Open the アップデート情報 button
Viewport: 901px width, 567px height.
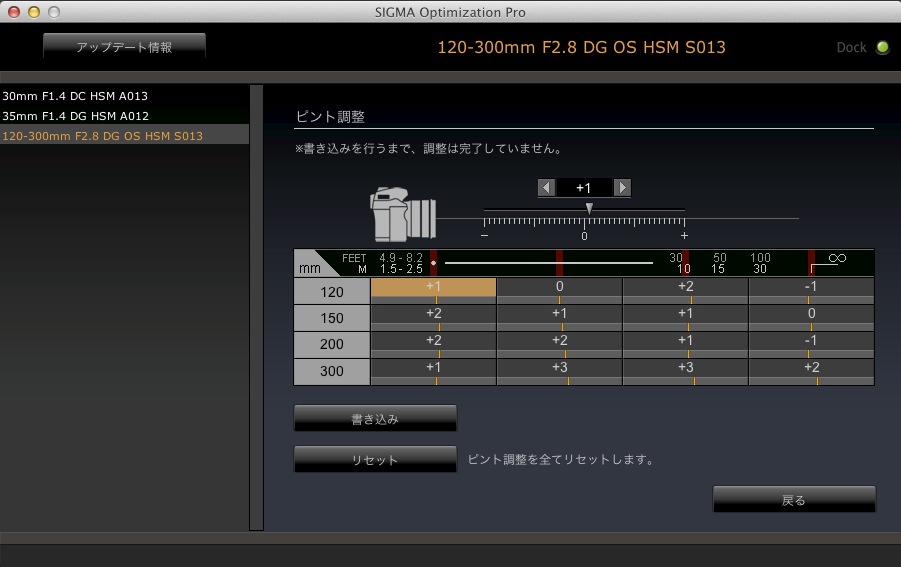click(x=124, y=47)
